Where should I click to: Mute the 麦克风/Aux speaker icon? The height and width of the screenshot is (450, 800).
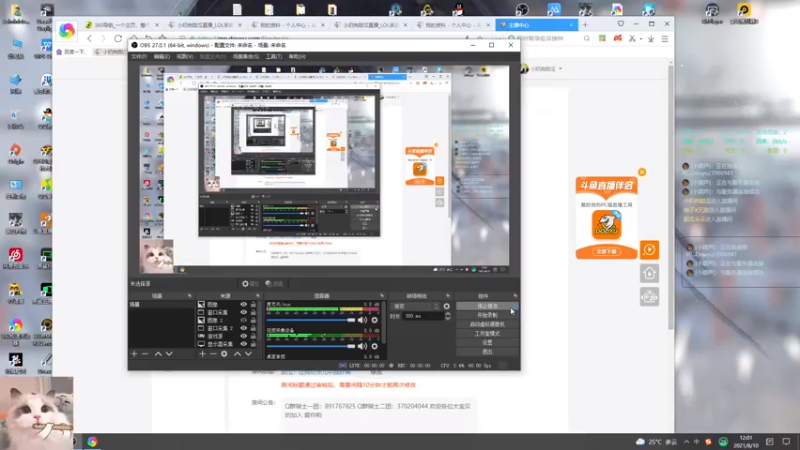pyautogui.click(x=362, y=320)
